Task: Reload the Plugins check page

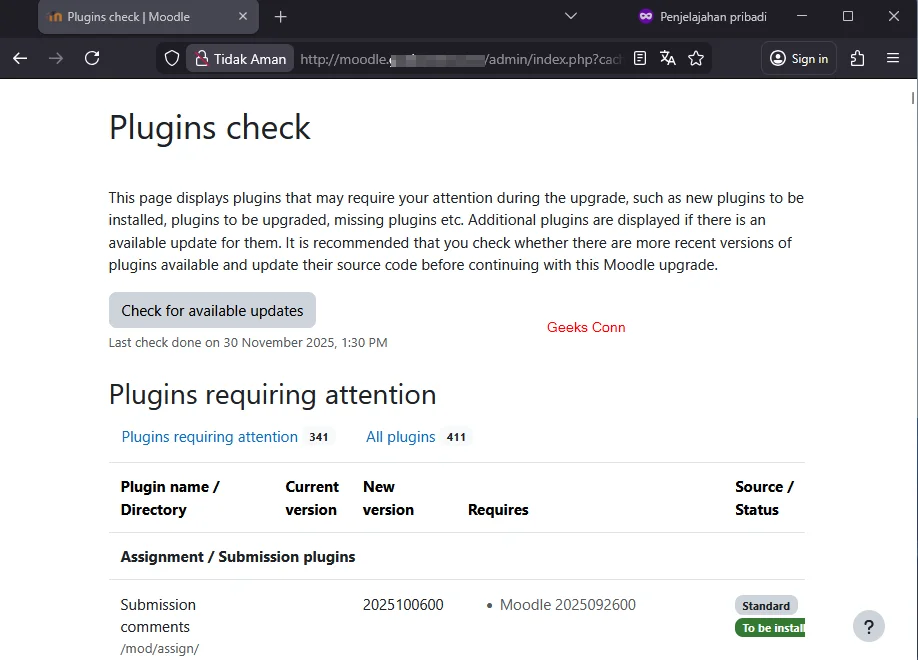Action: [92, 58]
